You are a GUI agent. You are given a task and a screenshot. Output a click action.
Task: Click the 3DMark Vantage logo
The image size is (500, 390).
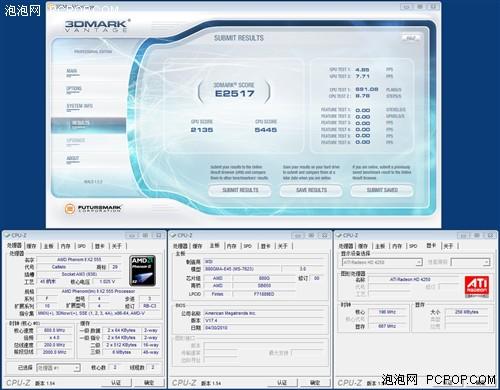[x=97, y=25]
